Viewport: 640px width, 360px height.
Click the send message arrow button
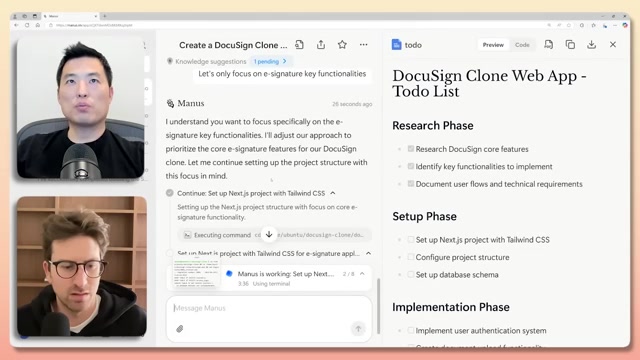pyautogui.click(x=358, y=329)
